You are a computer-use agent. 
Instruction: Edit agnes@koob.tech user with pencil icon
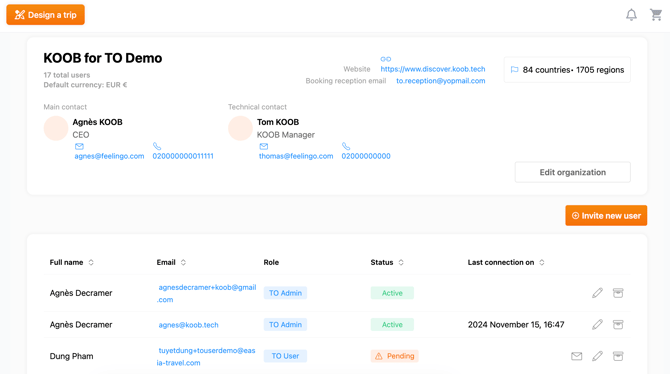click(597, 324)
